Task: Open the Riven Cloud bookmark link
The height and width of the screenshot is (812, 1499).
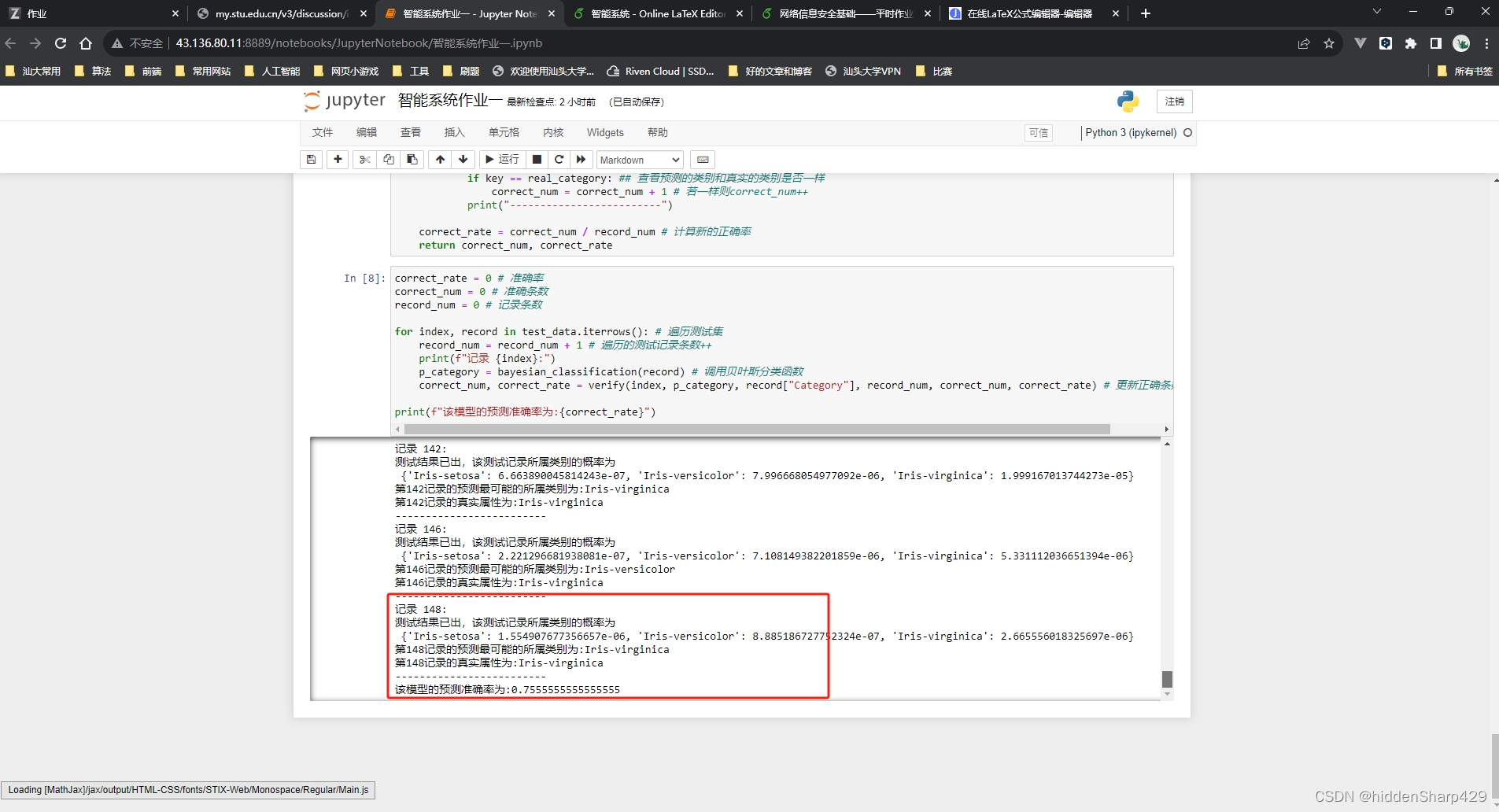Action: click(x=660, y=71)
